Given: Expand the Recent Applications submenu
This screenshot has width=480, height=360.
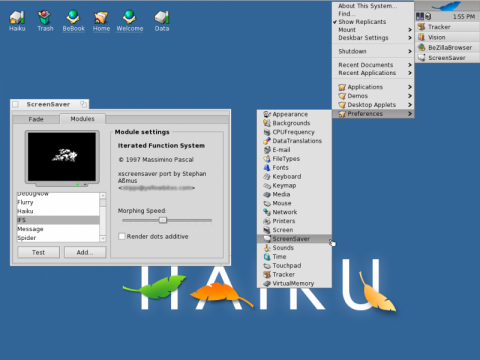Looking at the screenshot, I should pos(373,73).
